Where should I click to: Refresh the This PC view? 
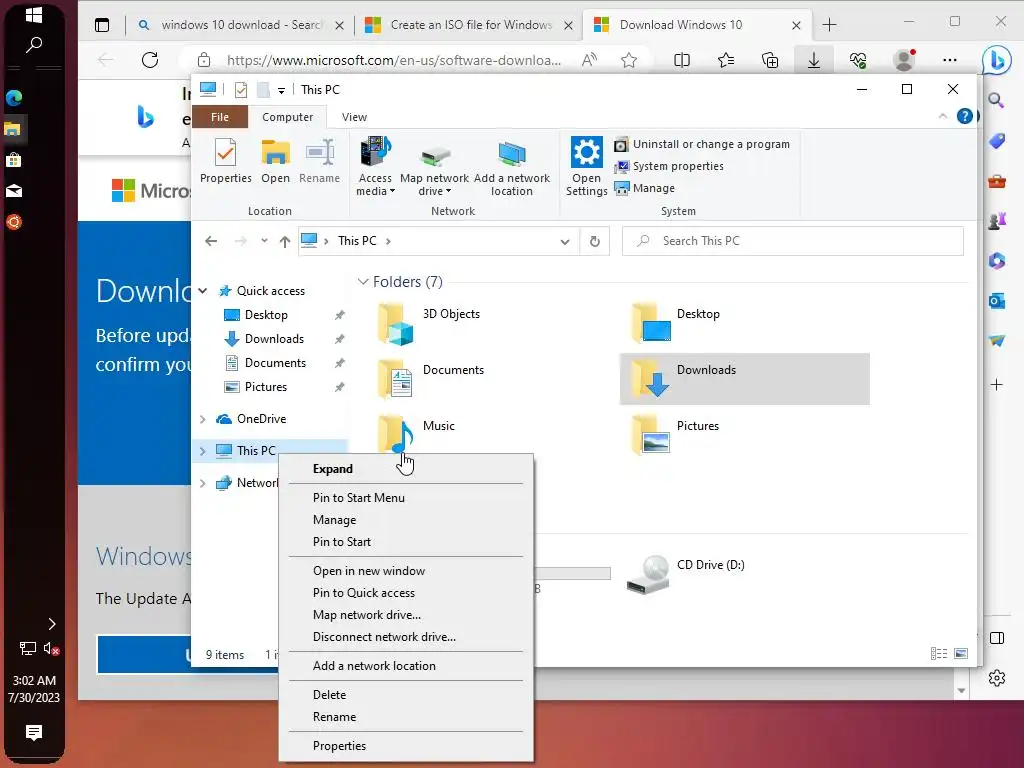coord(594,241)
